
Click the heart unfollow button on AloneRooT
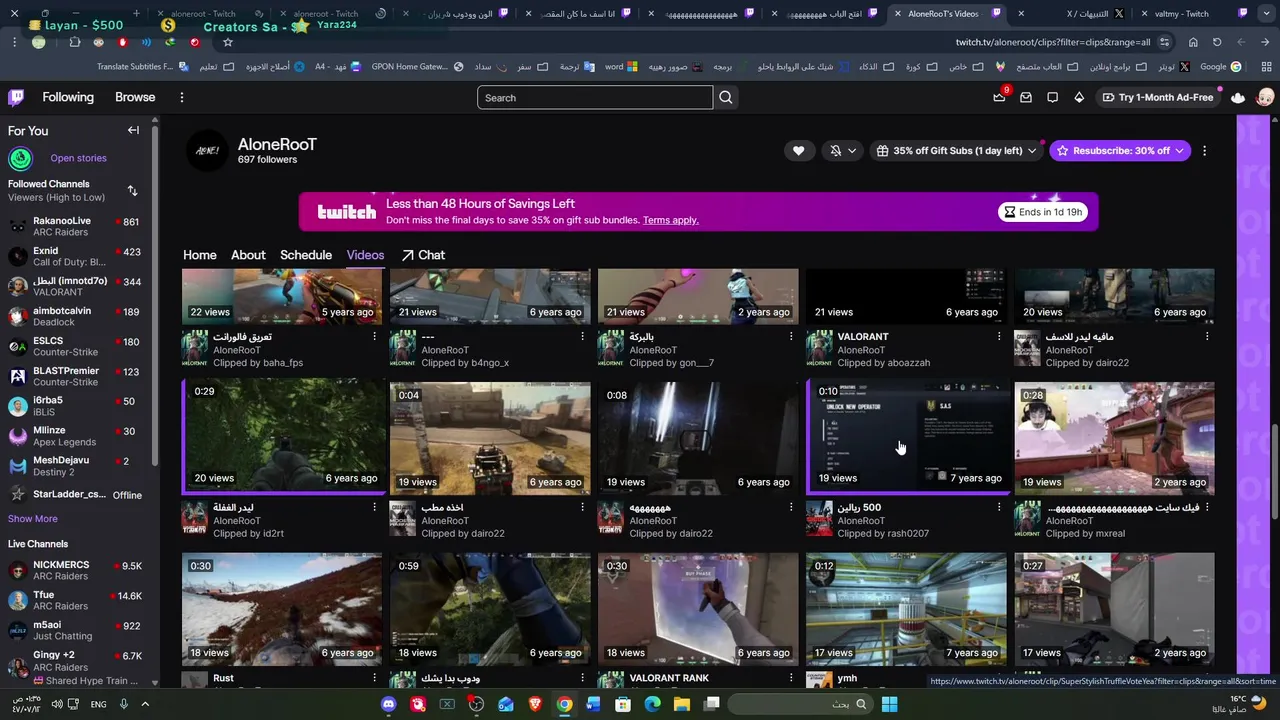[798, 151]
